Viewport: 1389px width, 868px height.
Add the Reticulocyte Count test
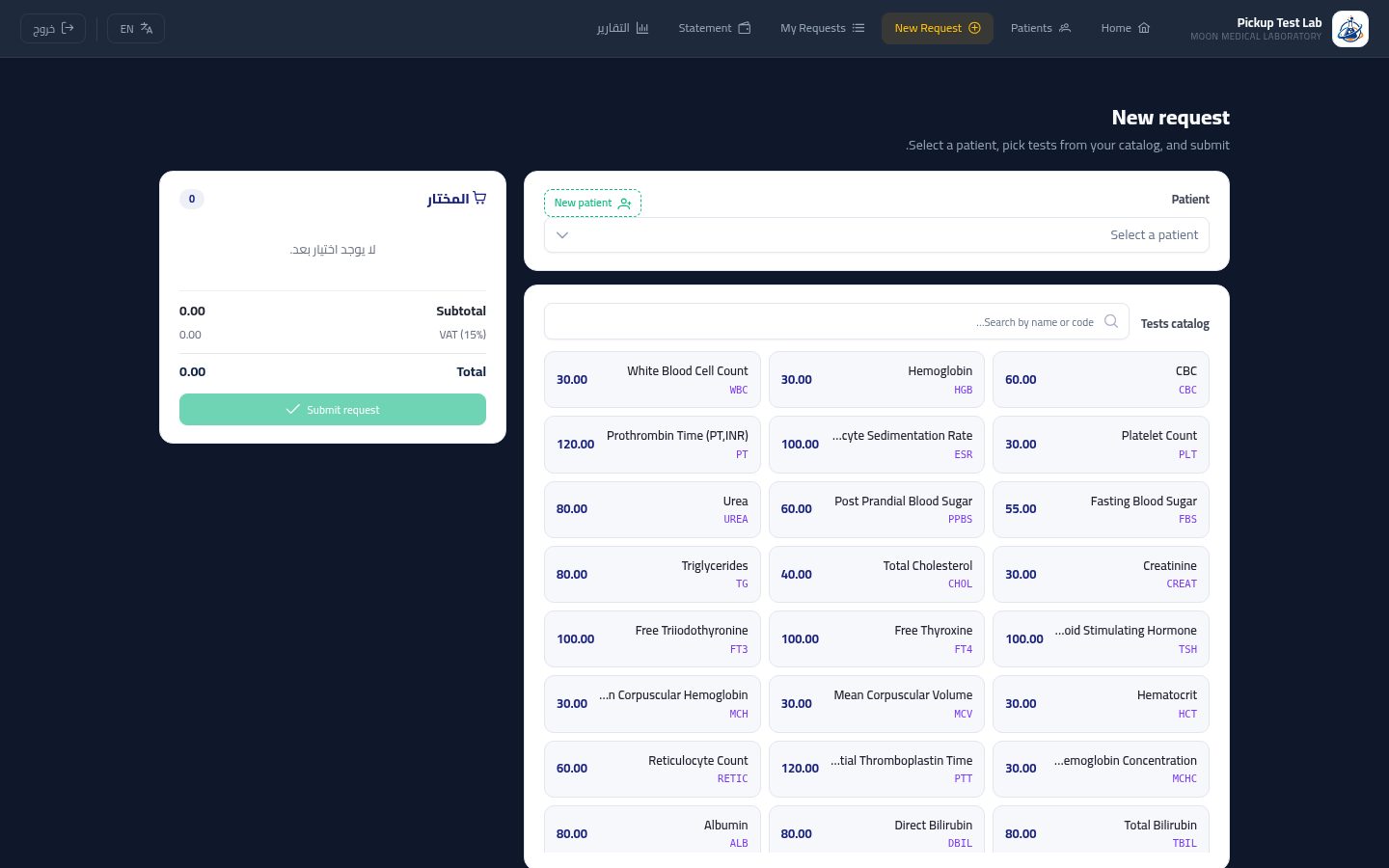point(652,769)
